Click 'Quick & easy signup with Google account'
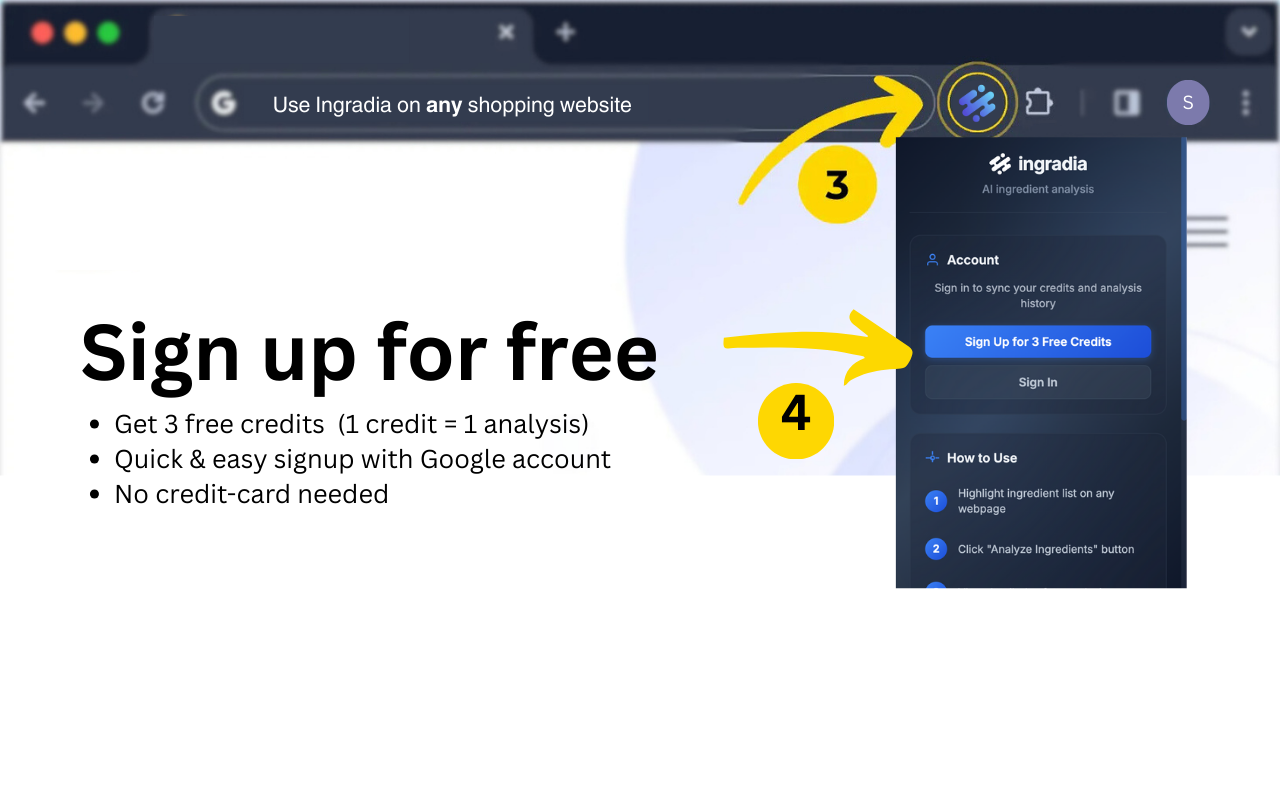 click(x=362, y=459)
